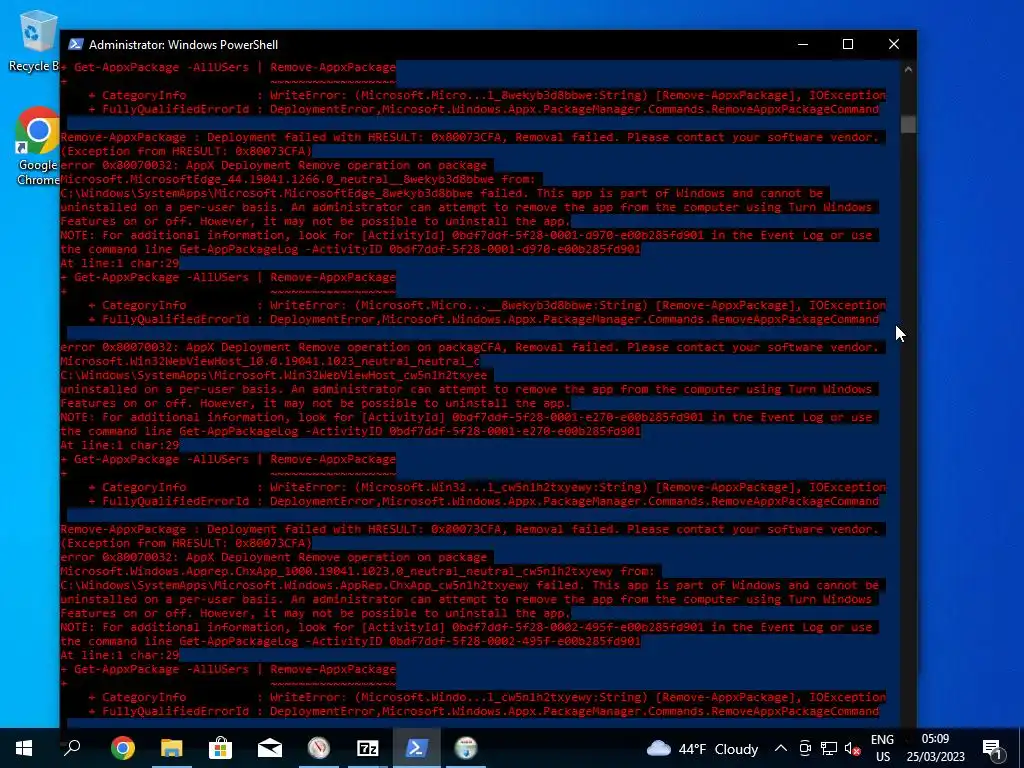The height and width of the screenshot is (768, 1024).
Task: Click the ActivityID line ending d970-e00b285fd901
Action: (350, 249)
